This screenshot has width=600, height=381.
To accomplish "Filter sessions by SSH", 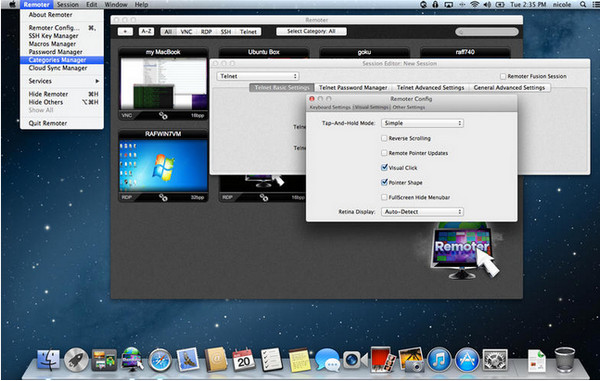I will coord(226,32).
